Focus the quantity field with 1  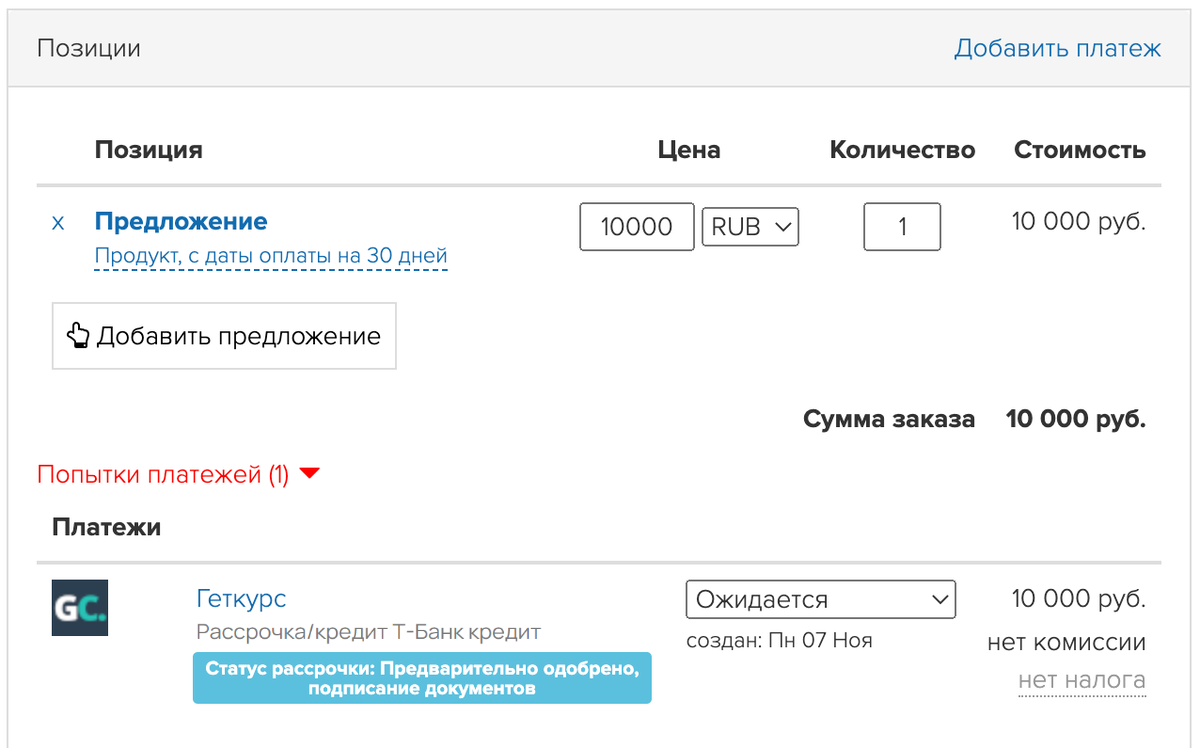pos(902,227)
